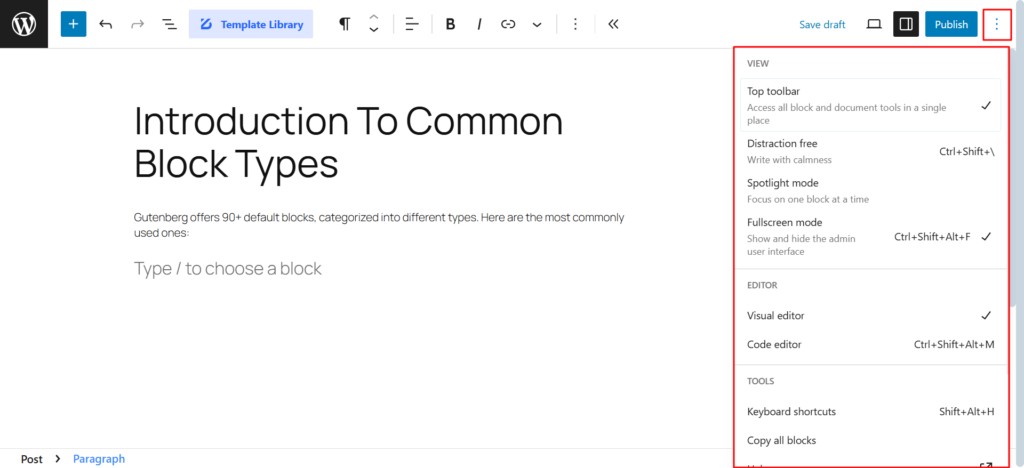Enable Spotlight mode
This screenshot has height=468, width=1024.
click(871, 191)
